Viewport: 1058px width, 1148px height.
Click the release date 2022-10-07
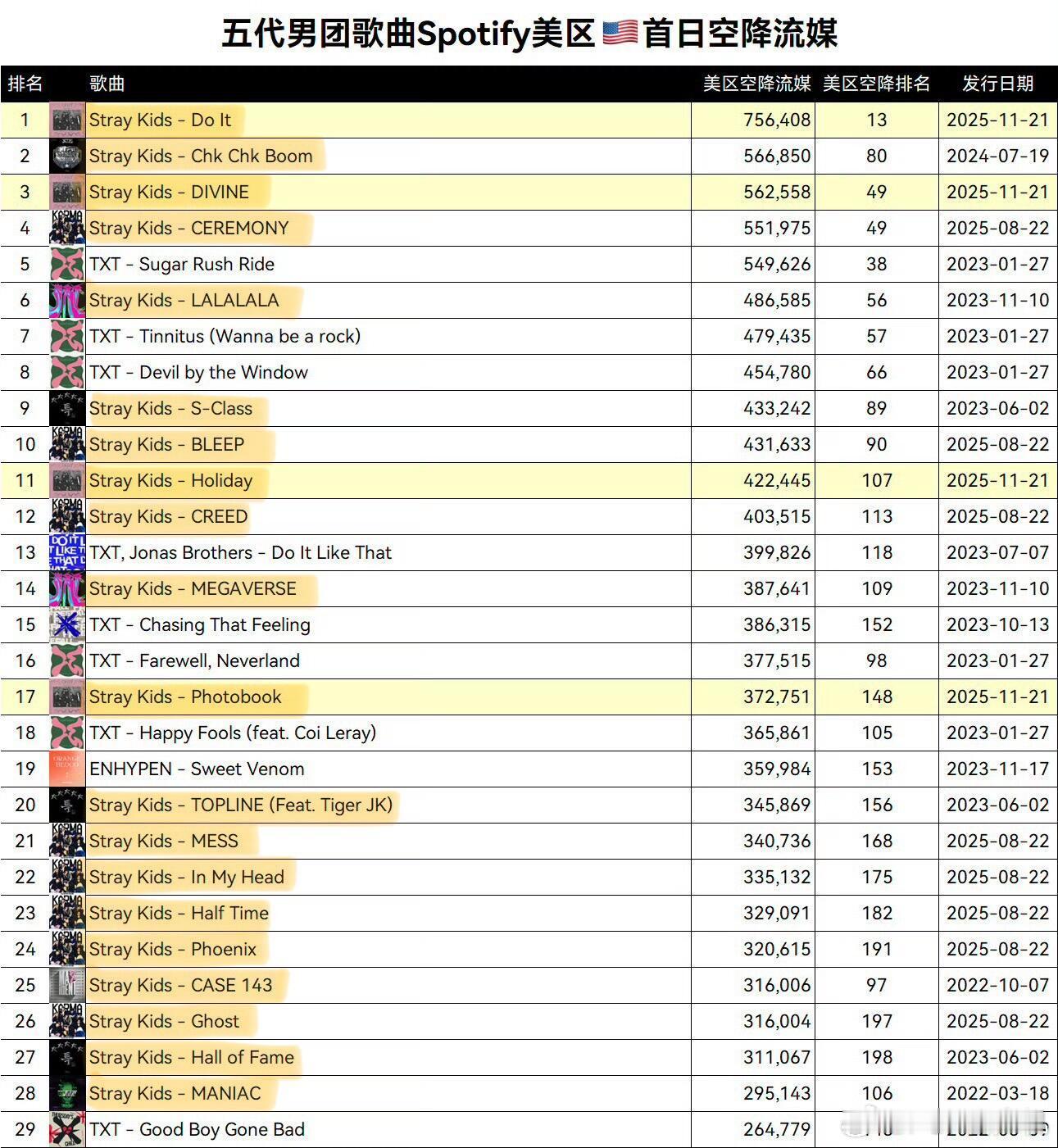click(997, 985)
